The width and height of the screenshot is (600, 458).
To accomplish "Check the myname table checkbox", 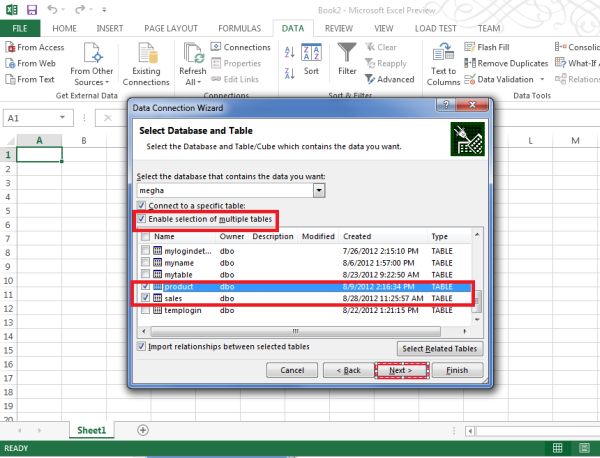I will (145, 262).
